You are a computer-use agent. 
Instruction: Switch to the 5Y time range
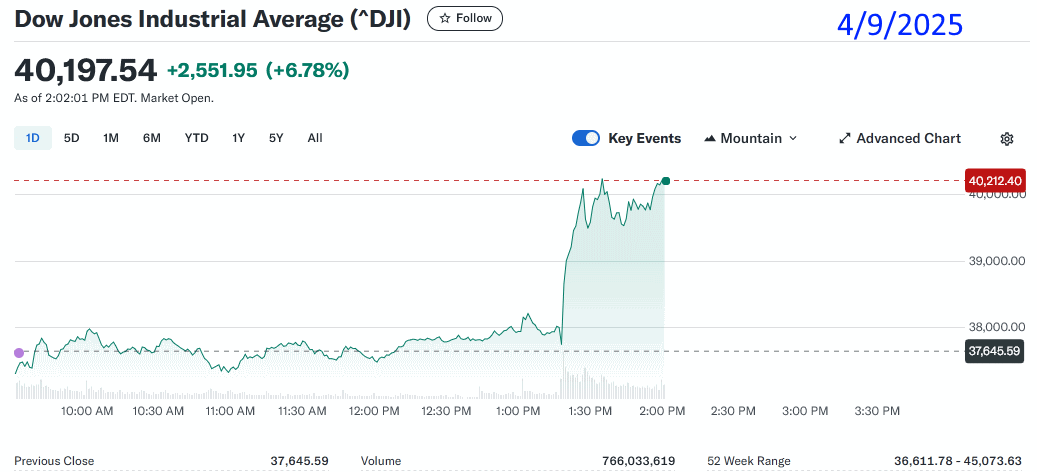click(x=276, y=138)
